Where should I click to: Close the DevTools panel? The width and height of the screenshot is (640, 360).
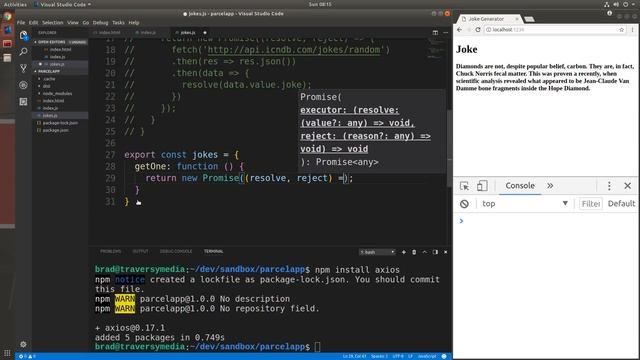pyautogui.click(x=628, y=186)
